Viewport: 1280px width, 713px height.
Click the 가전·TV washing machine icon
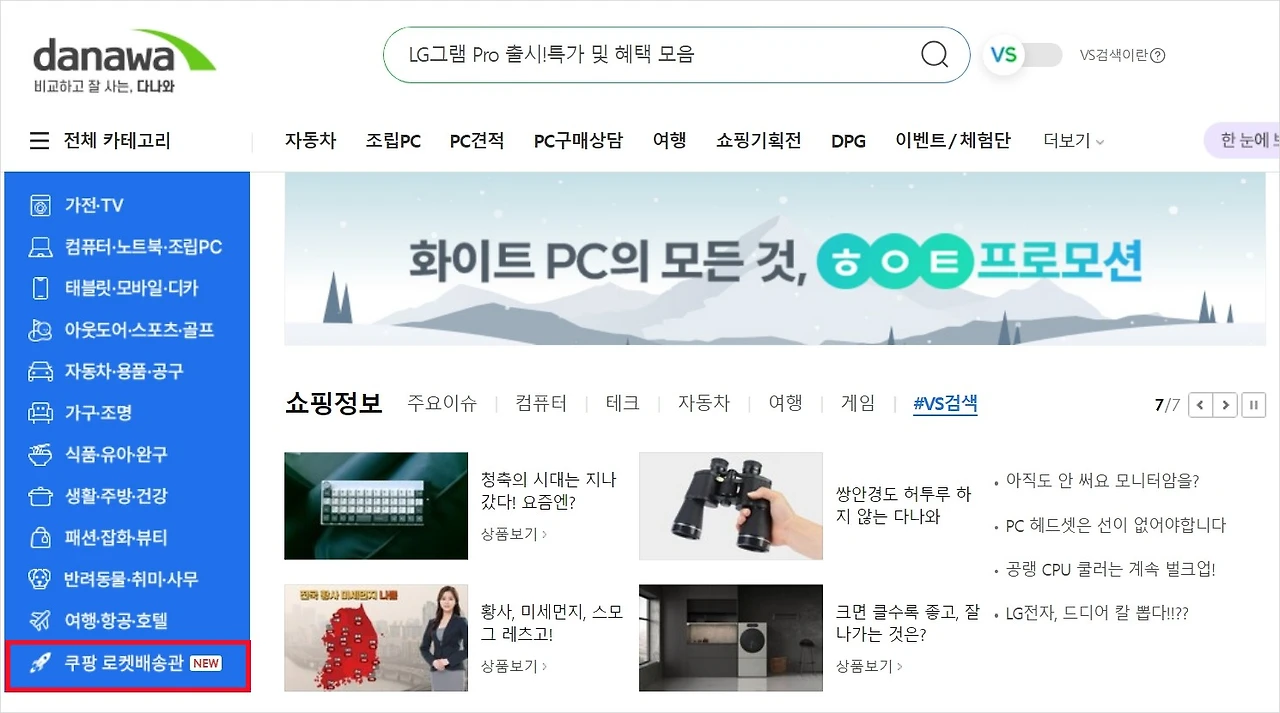click(x=40, y=206)
